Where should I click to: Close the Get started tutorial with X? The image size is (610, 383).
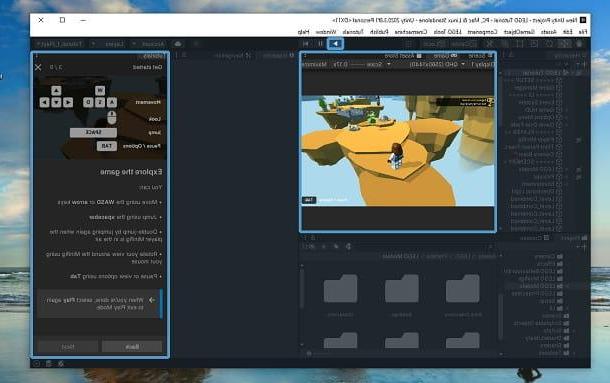pyautogui.click(x=38, y=67)
